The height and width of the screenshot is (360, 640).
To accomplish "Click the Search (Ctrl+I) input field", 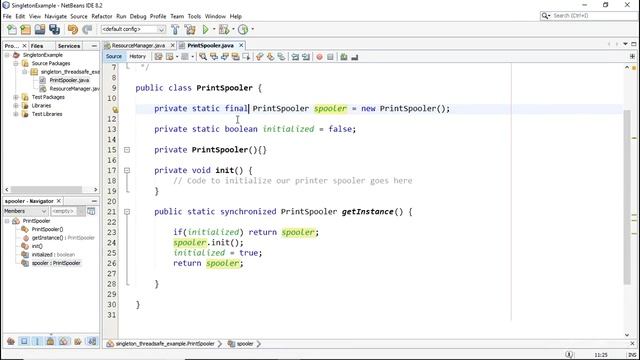I will click(593, 16).
